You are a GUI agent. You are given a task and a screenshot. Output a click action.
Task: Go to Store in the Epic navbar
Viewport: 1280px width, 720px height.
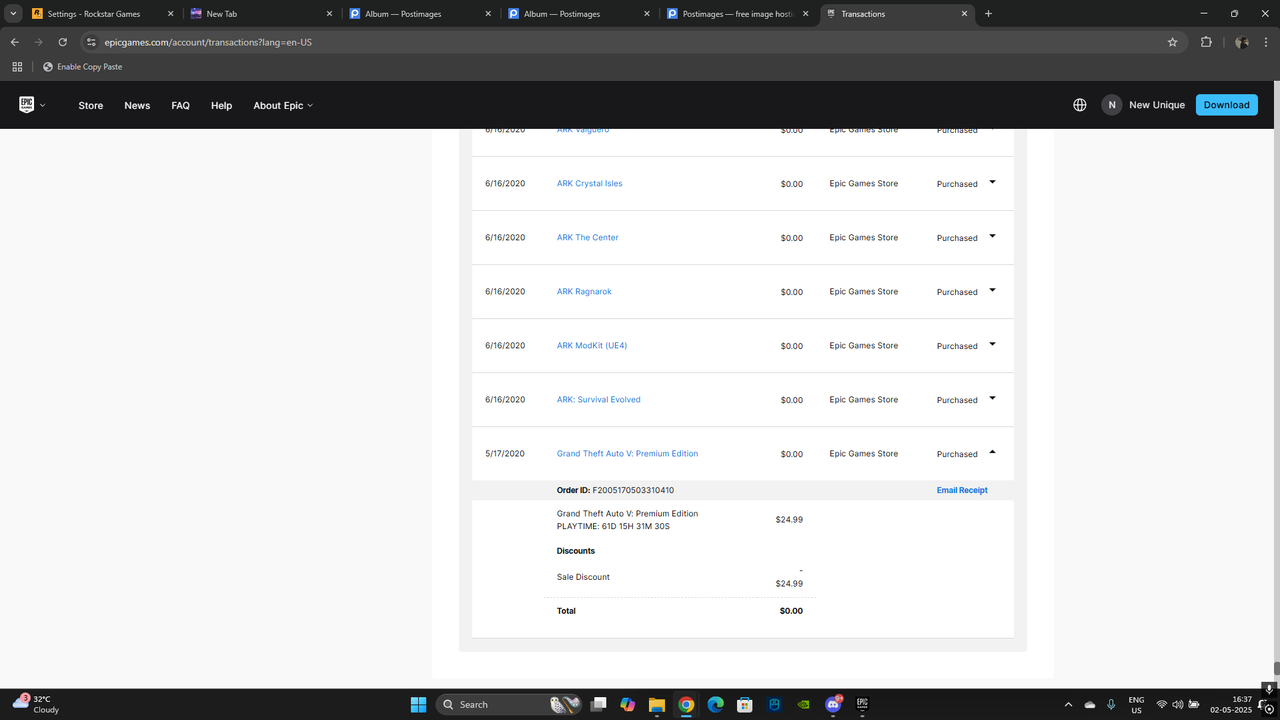(91, 105)
